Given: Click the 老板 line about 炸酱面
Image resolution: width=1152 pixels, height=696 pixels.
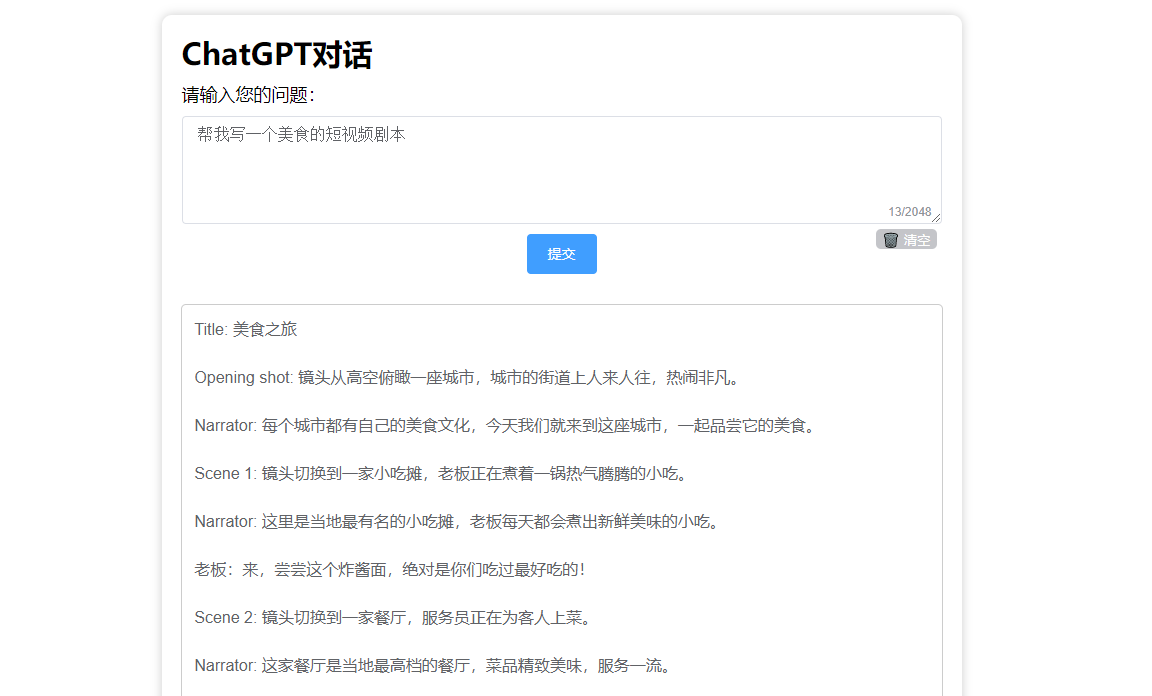Looking at the screenshot, I should 390,570.
